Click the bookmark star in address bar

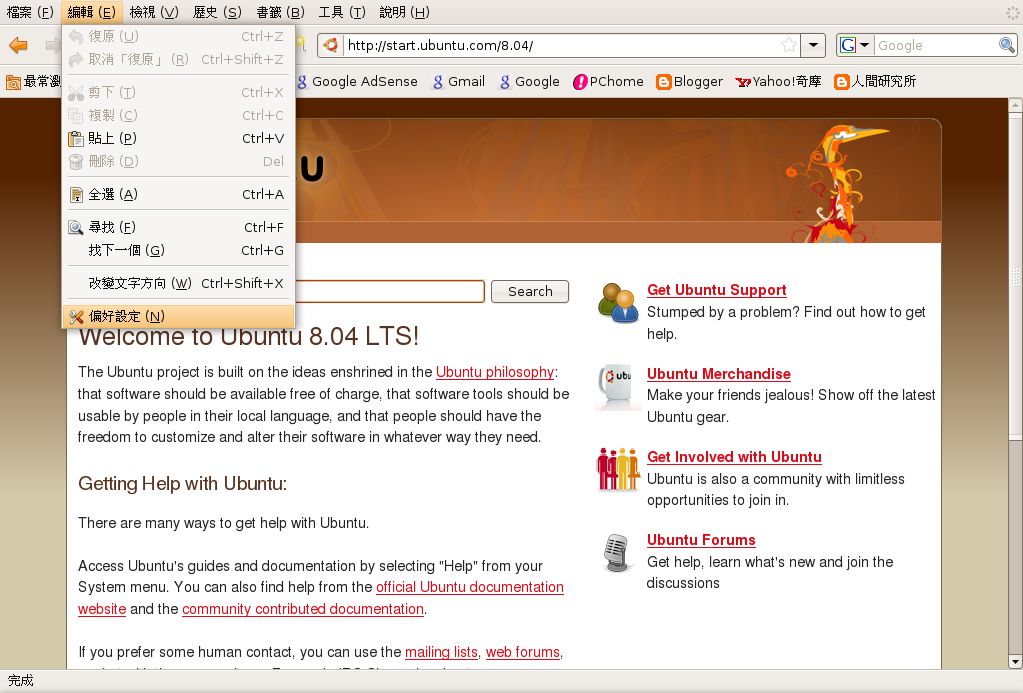pos(789,45)
